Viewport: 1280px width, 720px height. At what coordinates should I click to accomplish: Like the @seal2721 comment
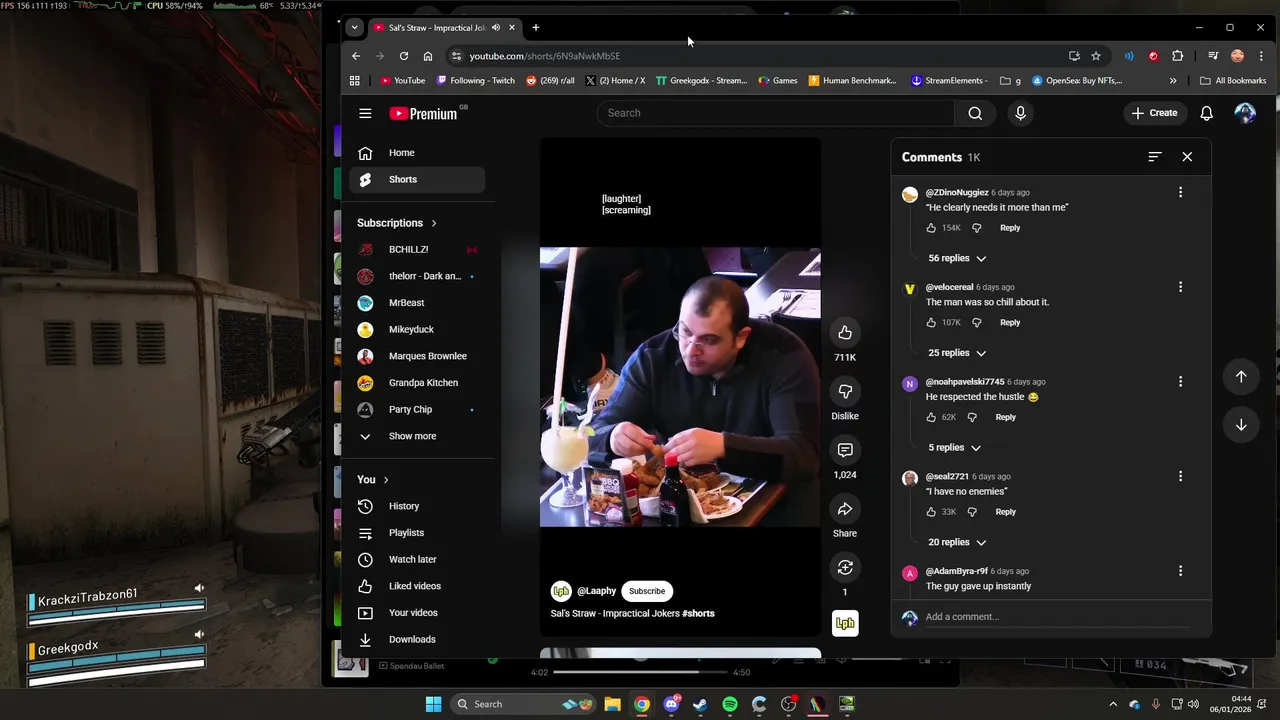(931, 512)
